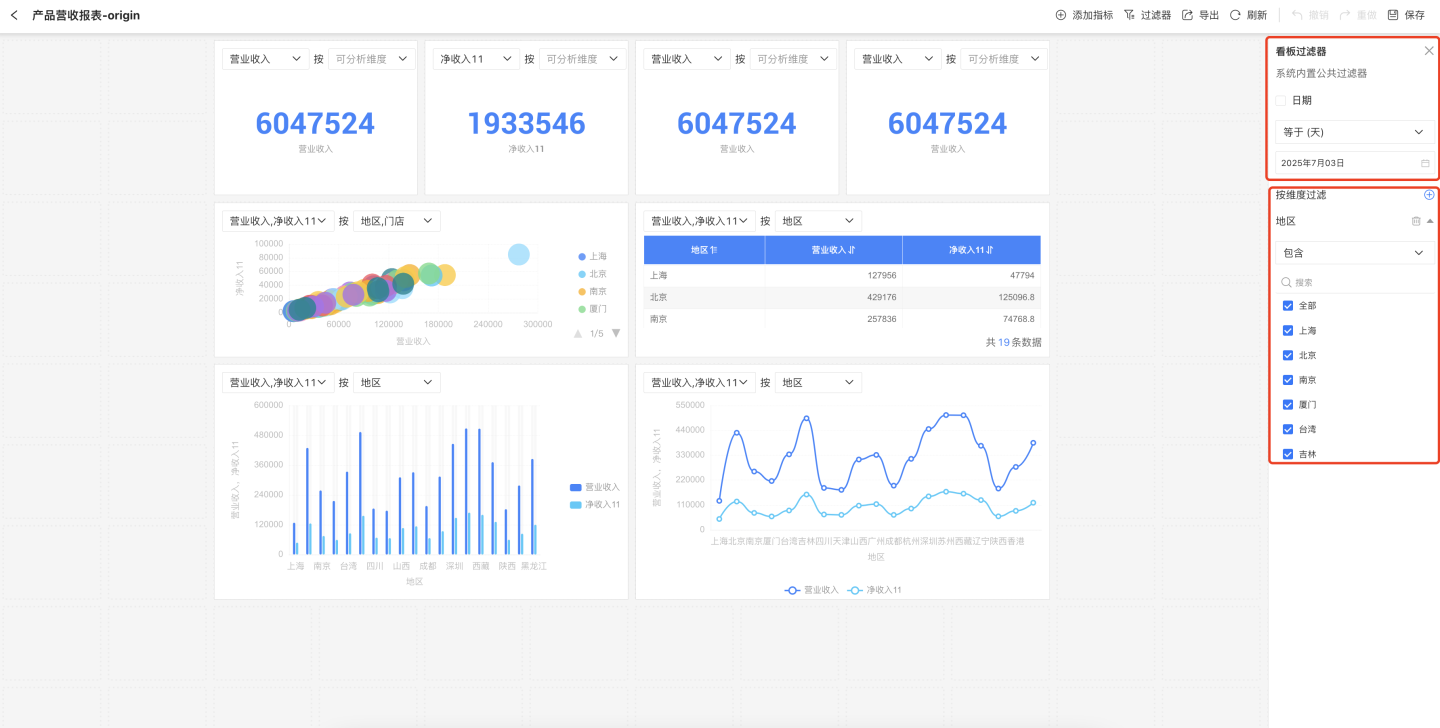Image resolution: width=1440 pixels, height=728 pixels.
Task: Sort table by 营业收入 column header
Action: (x=833, y=250)
